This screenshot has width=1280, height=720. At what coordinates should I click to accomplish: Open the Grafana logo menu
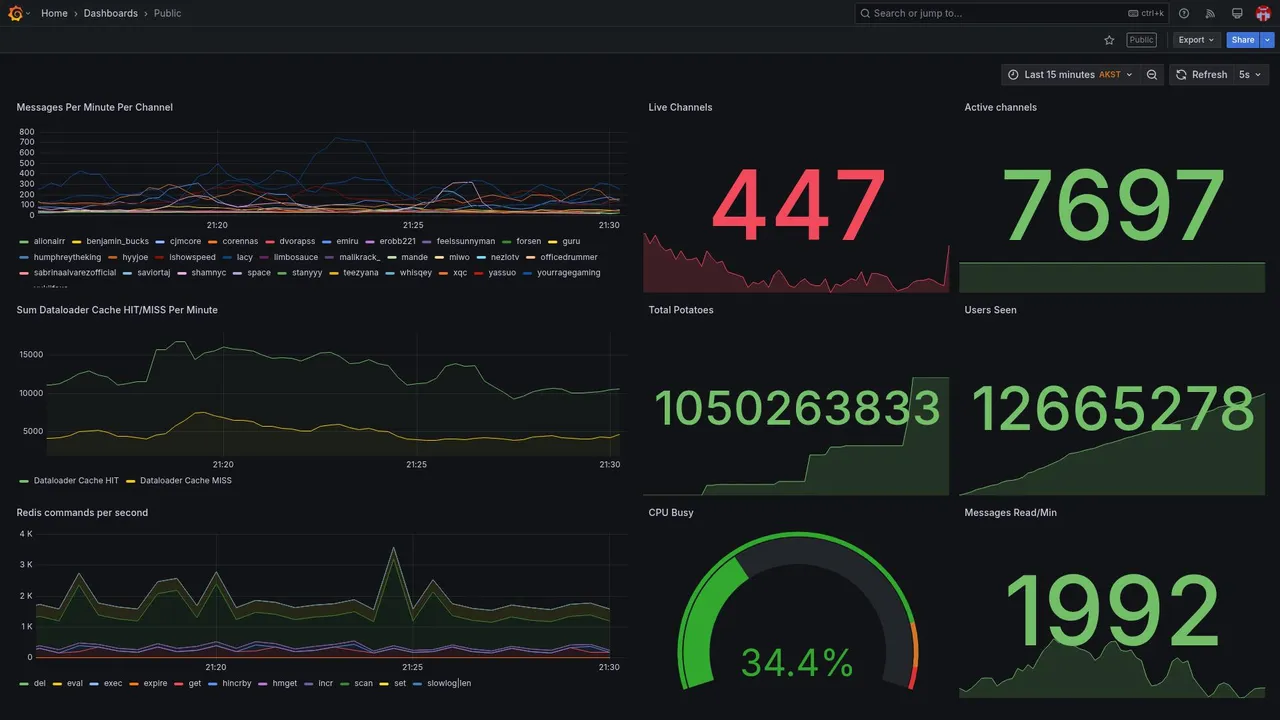(x=16, y=13)
